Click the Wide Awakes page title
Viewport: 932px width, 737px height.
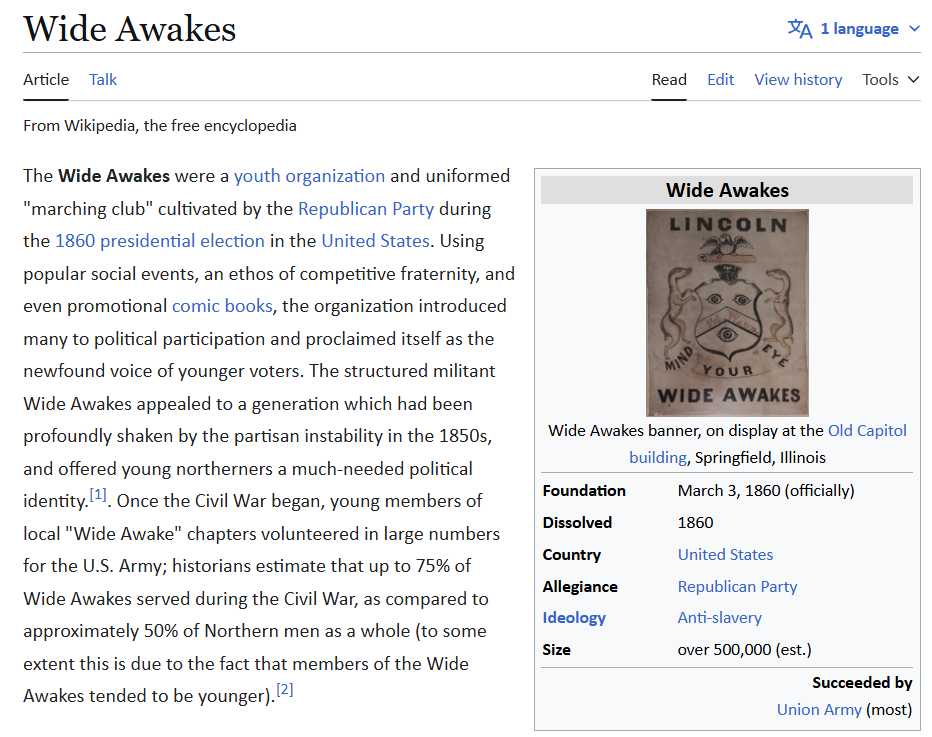click(130, 29)
